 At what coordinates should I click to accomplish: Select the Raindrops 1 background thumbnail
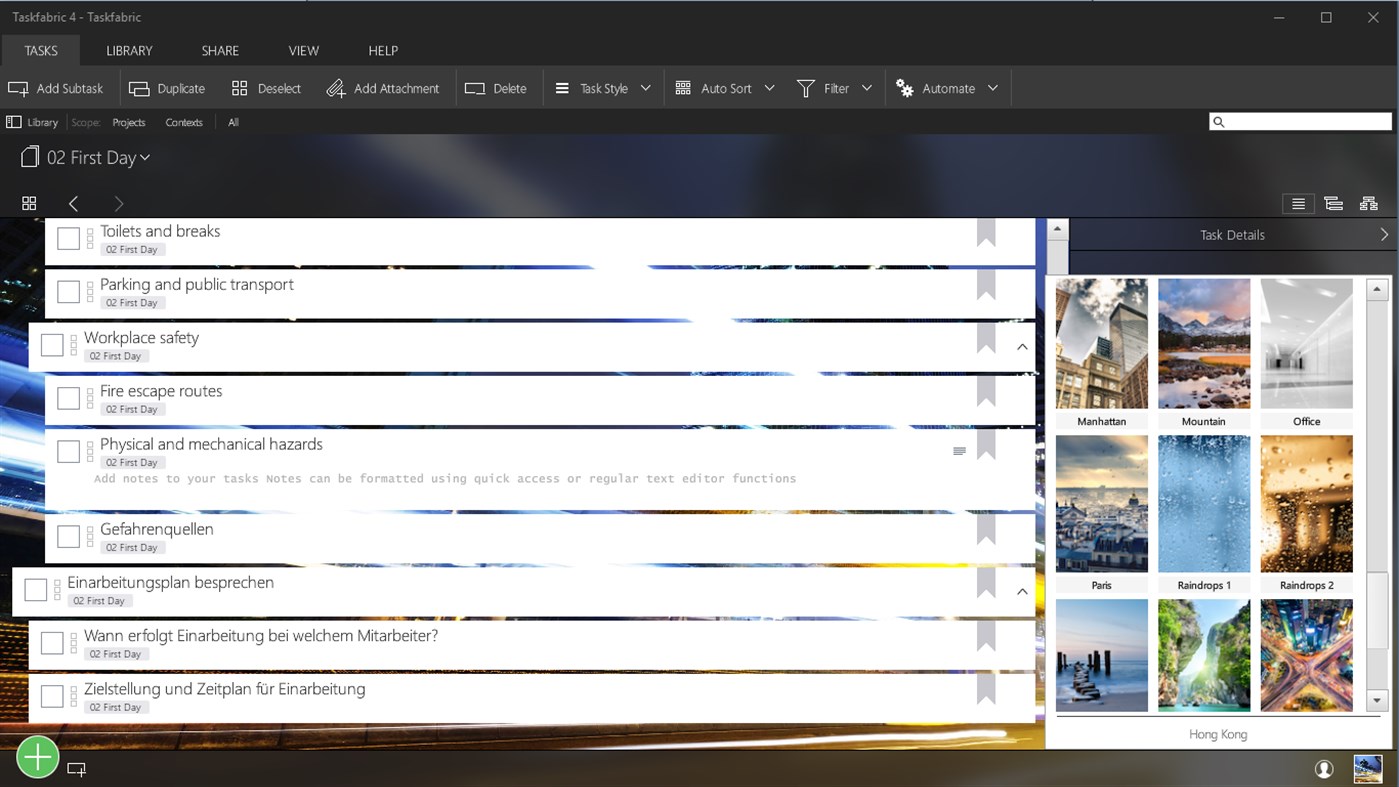pos(1204,503)
